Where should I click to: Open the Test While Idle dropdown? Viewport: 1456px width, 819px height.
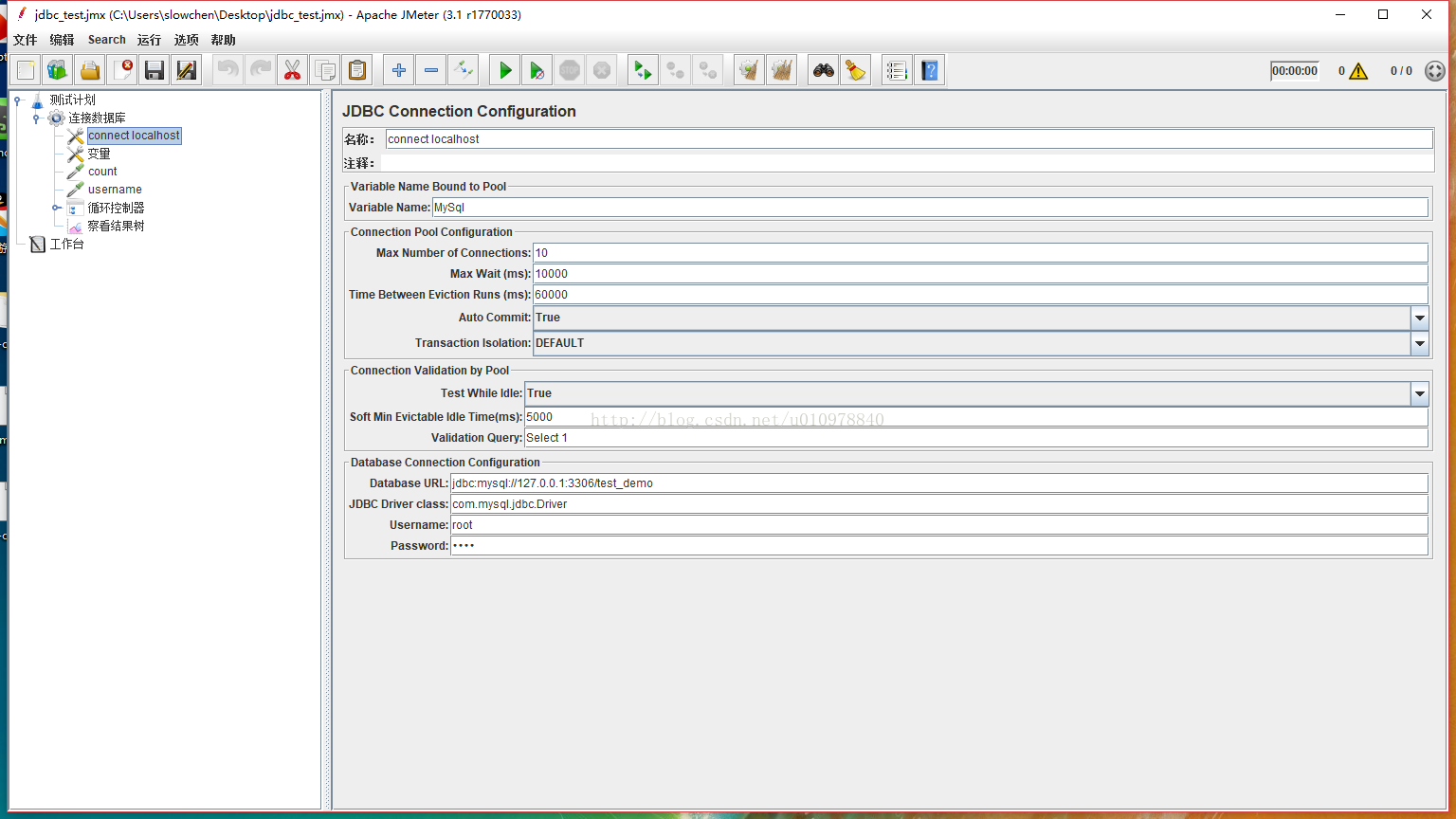(x=1420, y=393)
